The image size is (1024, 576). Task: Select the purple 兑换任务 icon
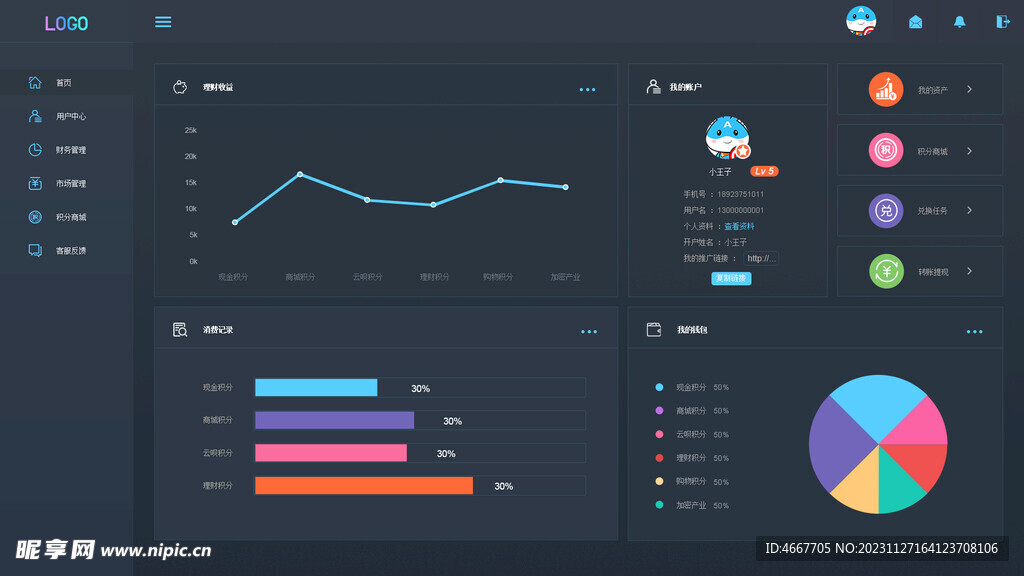pyautogui.click(x=885, y=211)
